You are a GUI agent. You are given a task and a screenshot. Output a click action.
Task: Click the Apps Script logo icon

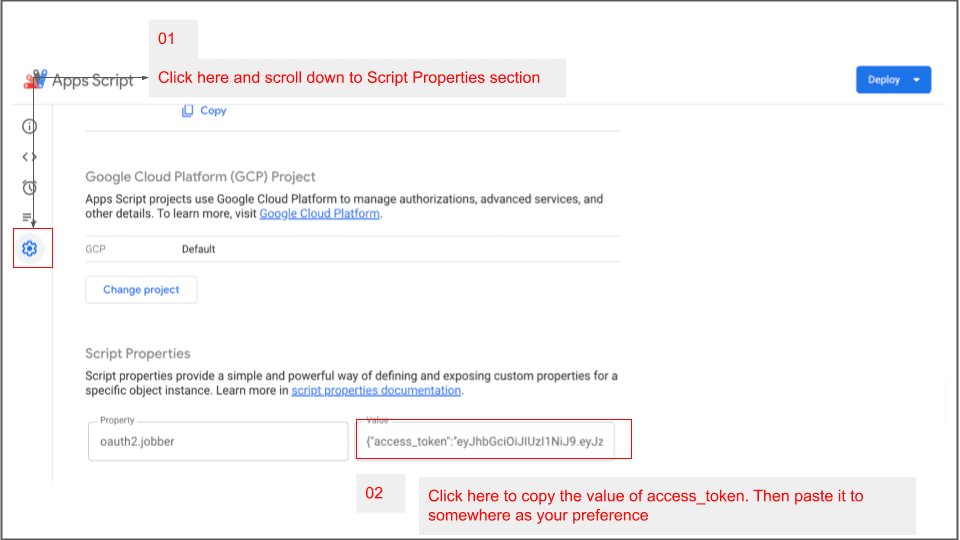[36, 80]
